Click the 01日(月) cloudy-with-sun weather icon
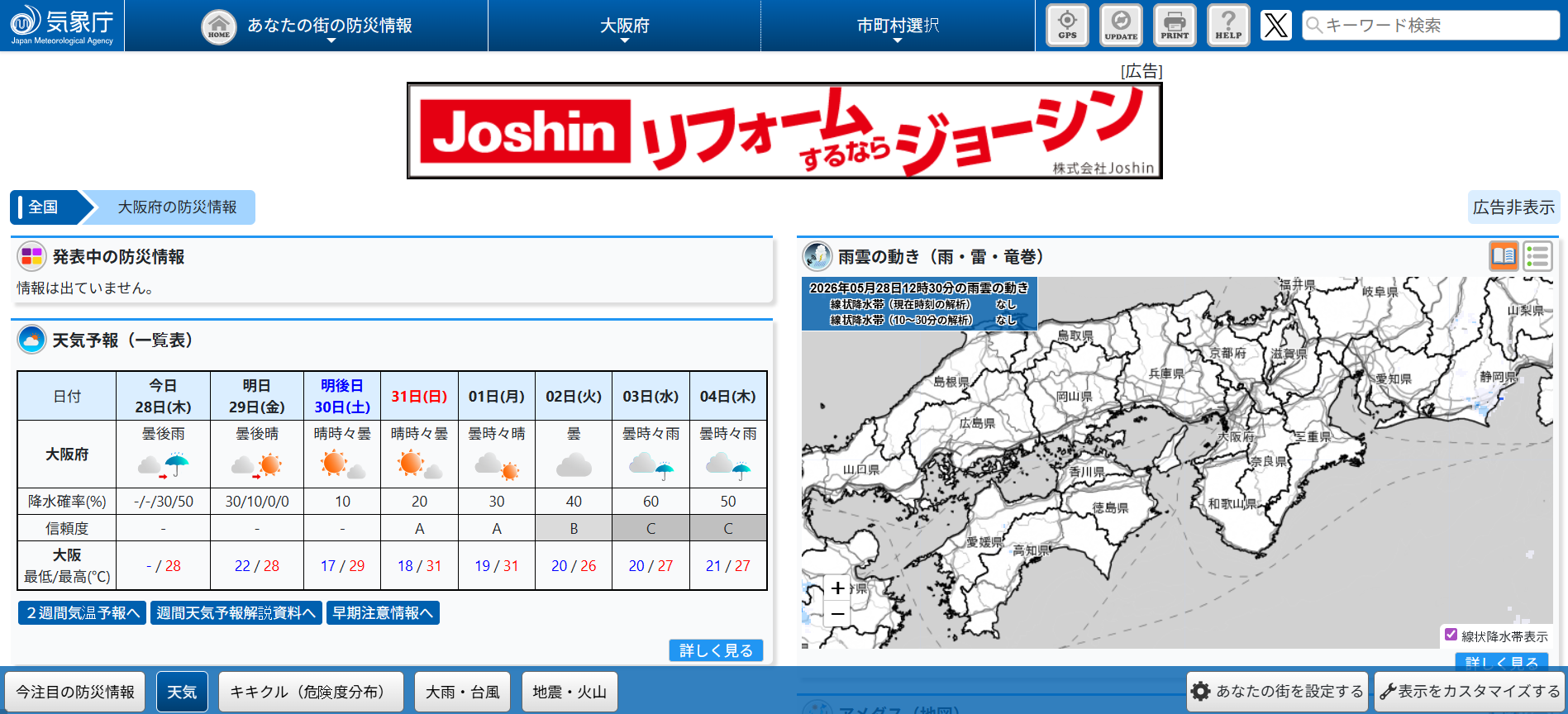The width and height of the screenshot is (1568, 714). point(497,466)
